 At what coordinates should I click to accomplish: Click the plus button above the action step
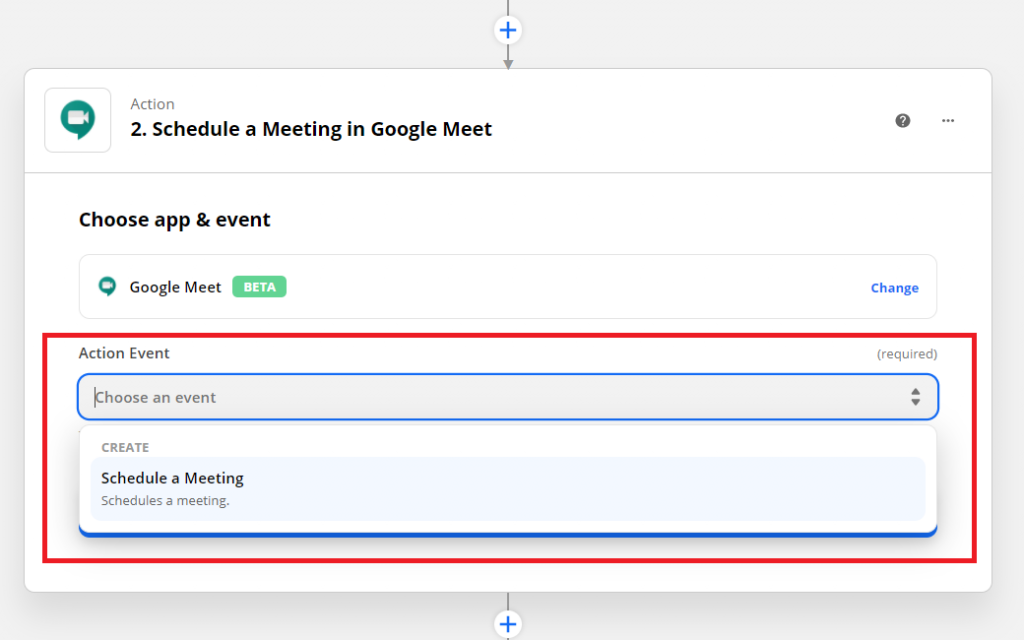coord(508,30)
